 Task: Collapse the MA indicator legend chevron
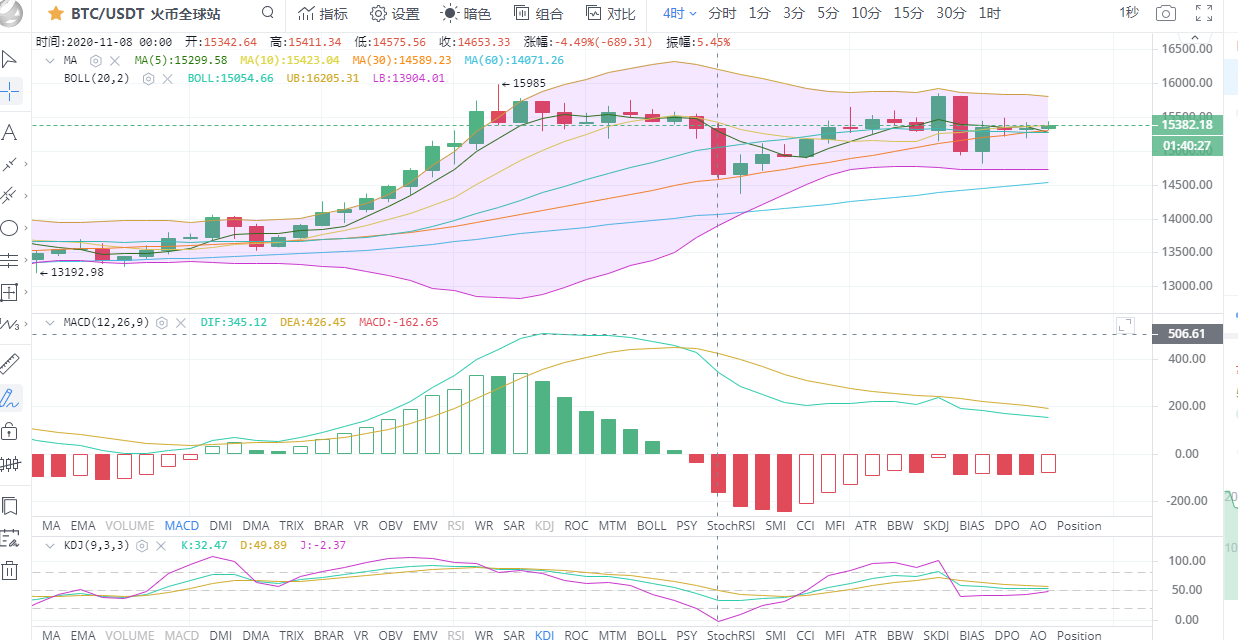tap(51, 60)
